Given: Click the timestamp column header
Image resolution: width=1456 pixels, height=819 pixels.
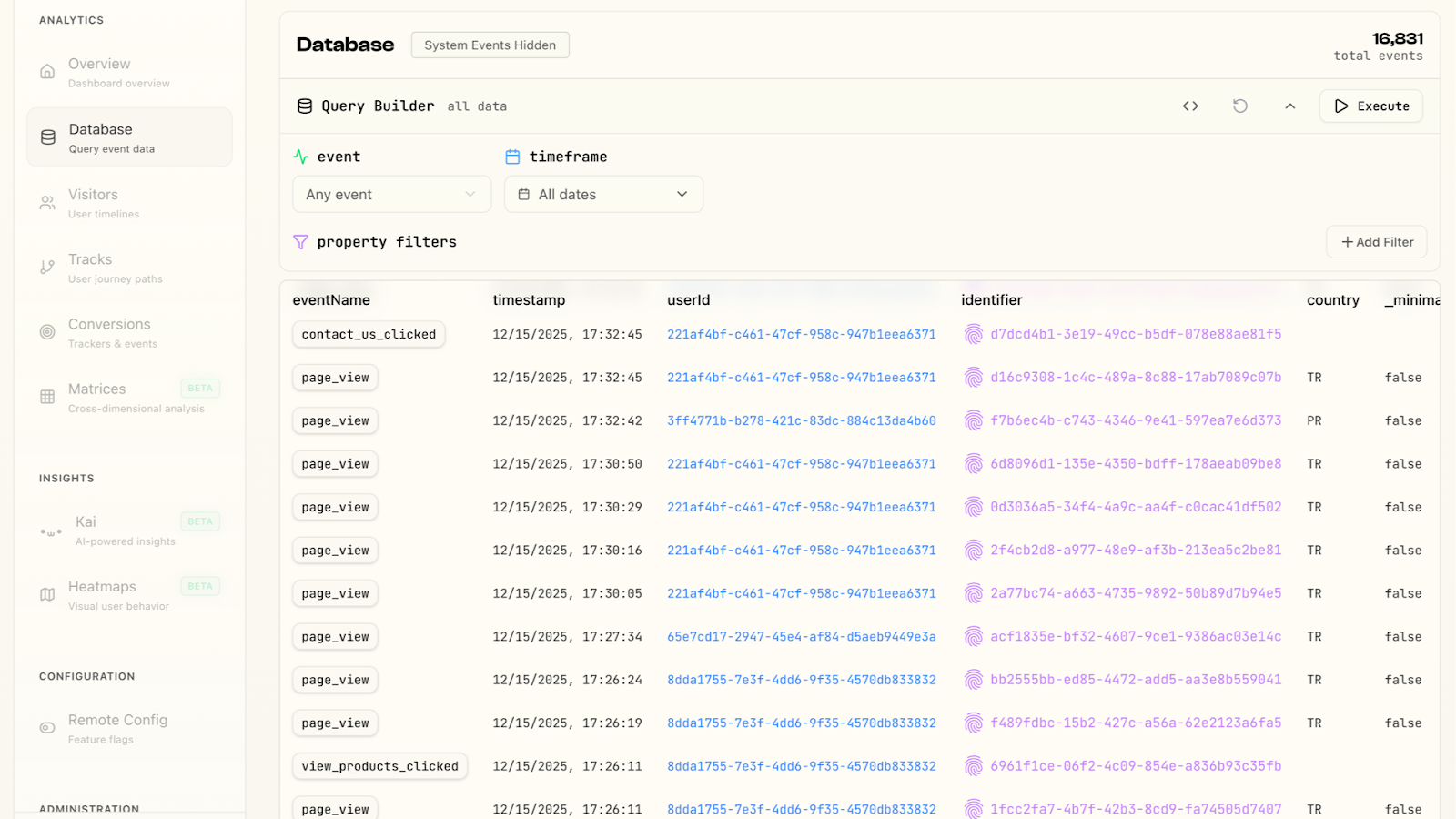Looking at the screenshot, I should (x=529, y=300).
